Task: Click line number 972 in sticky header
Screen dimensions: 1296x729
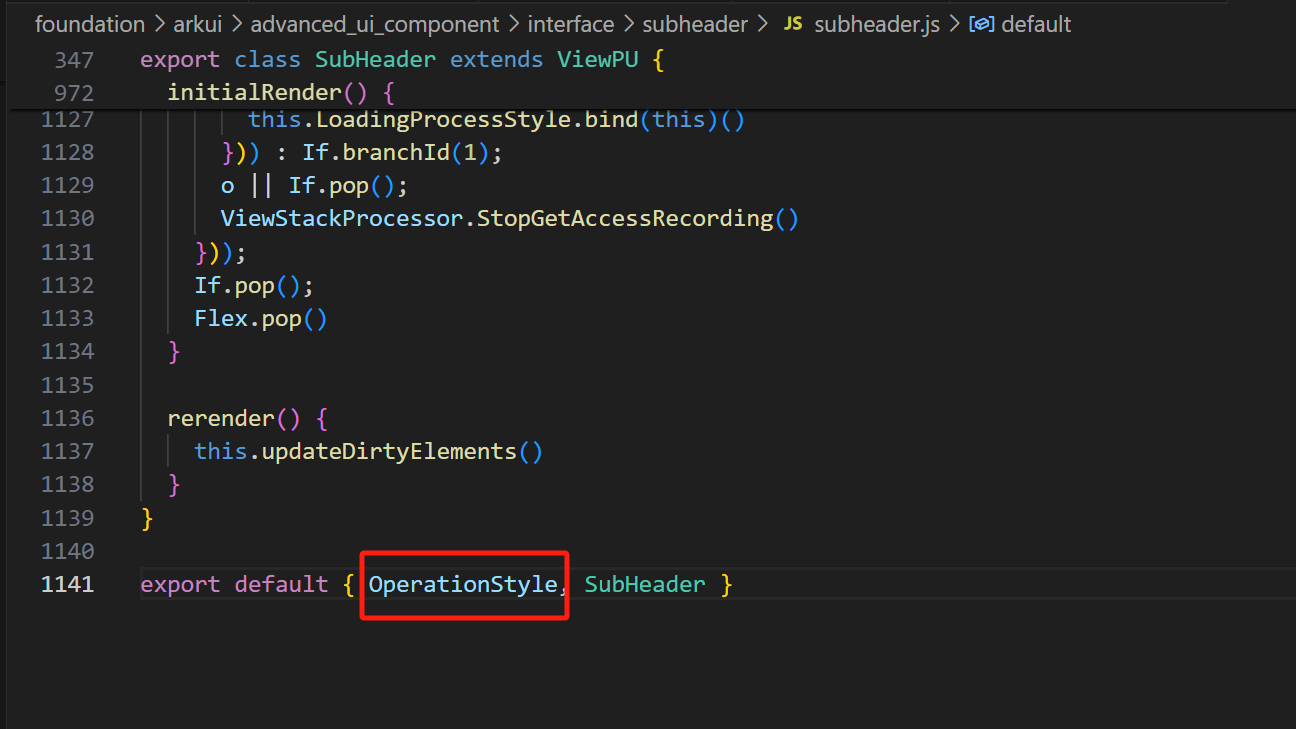Action: tap(74, 93)
